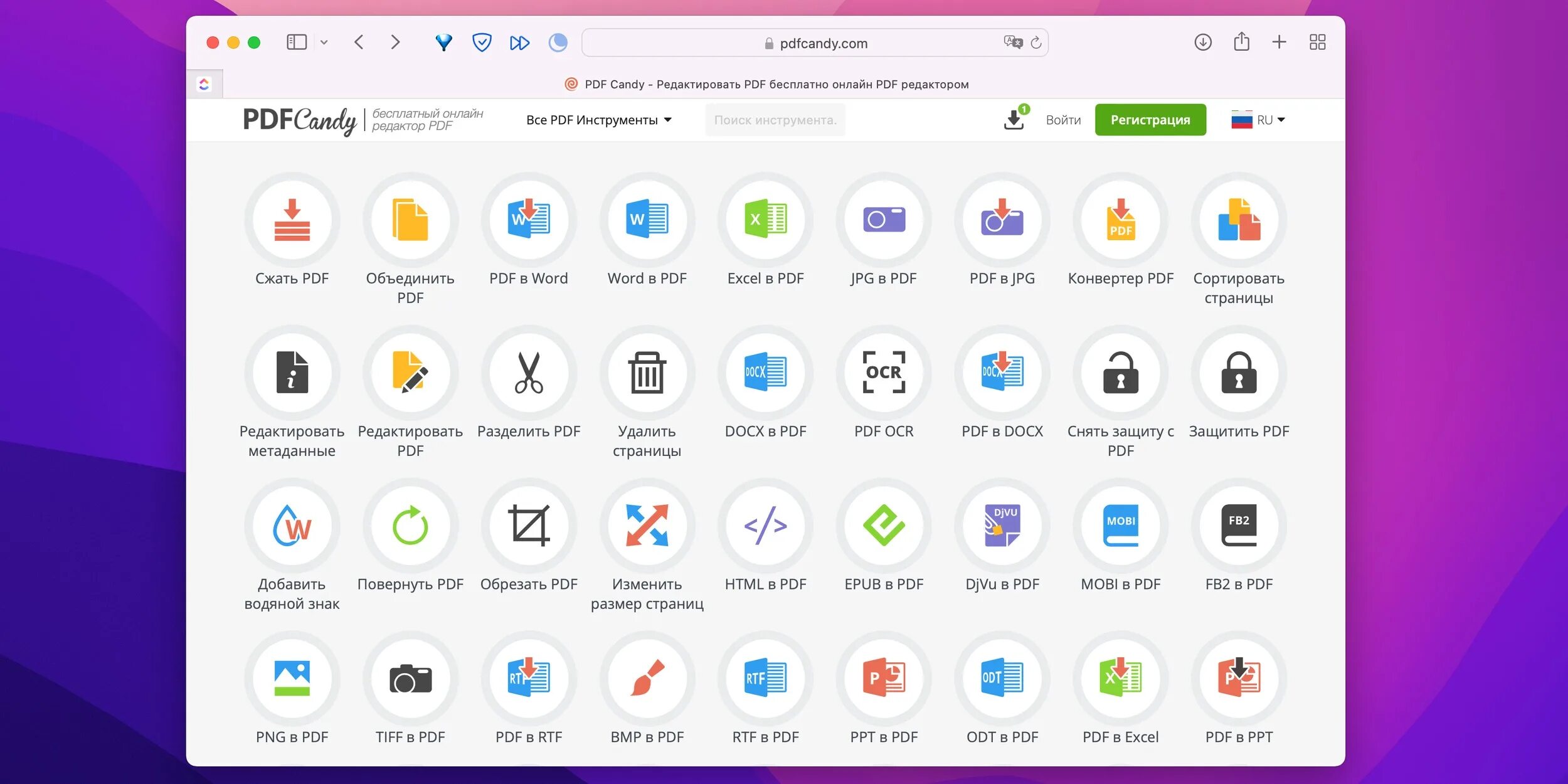Go to PDFCandy logo homepage
This screenshot has width=1568, height=784.
tap(299, 120)
